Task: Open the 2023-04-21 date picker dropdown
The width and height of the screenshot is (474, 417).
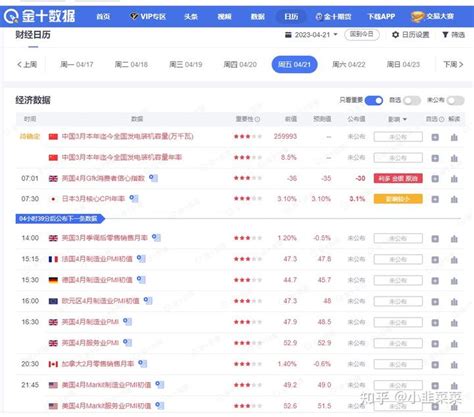Action: pyautogui.click(x=312, y=35)
